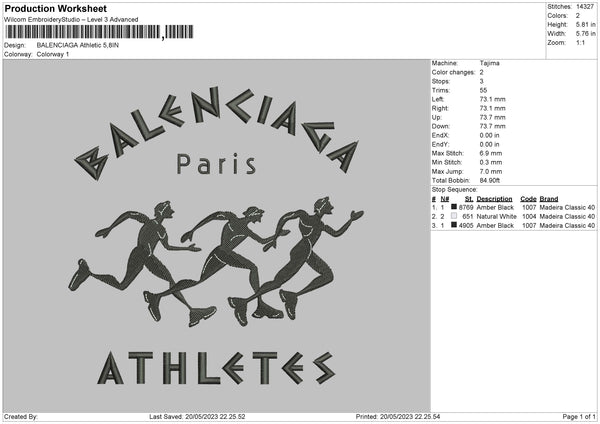Click the Max Stitch value 6.9 mm
Image resolution: width=600 pixels, height=424 pixels.
[491, 153]
